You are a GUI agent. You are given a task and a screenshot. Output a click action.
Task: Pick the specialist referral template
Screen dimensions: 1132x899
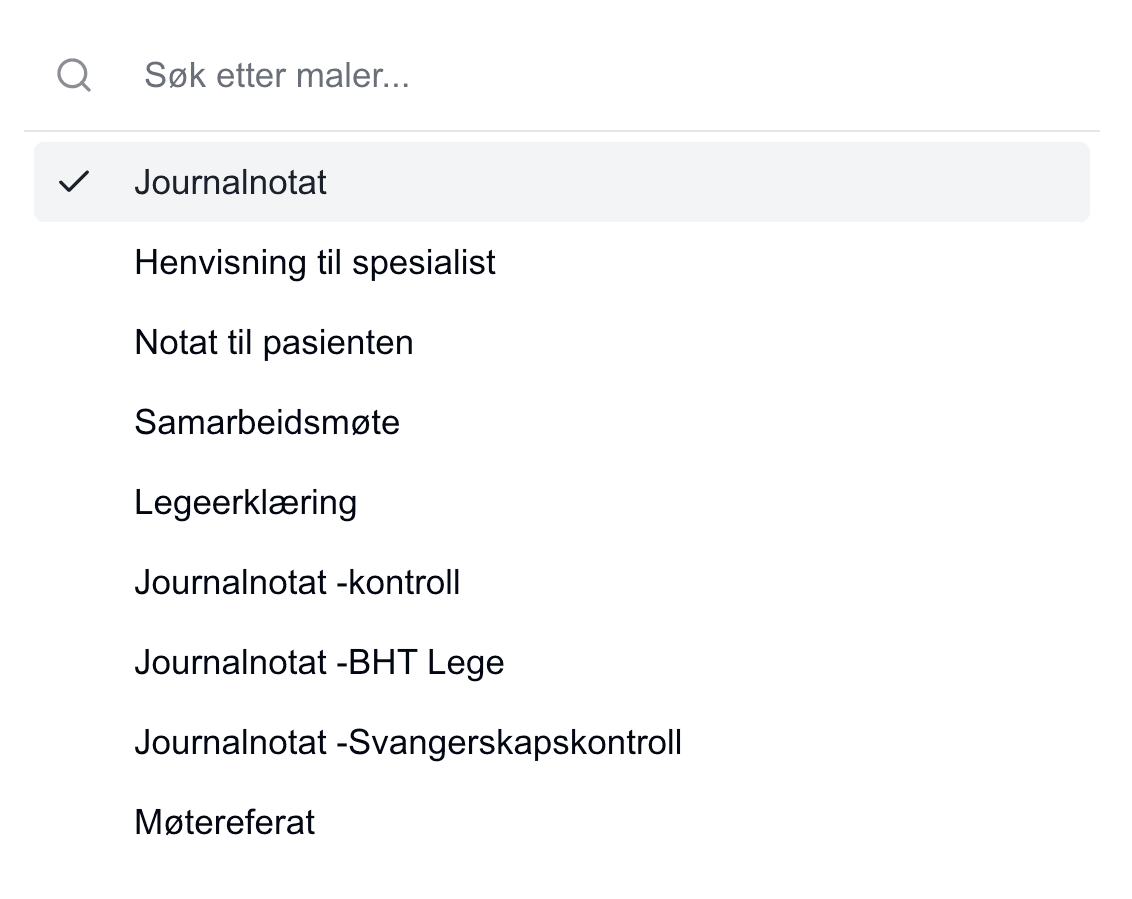[x=315, y=262]
